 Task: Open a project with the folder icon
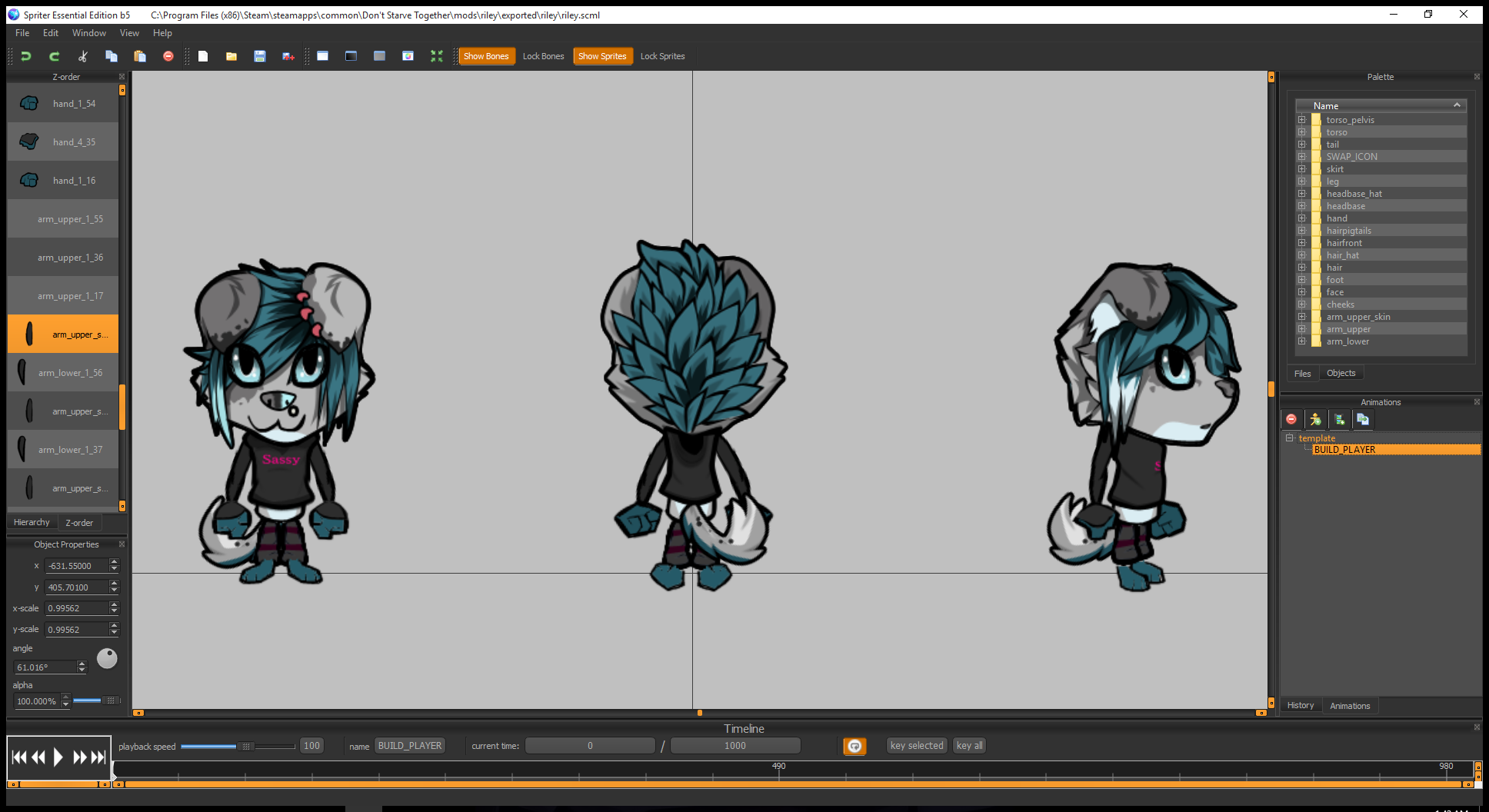[232, 56]
